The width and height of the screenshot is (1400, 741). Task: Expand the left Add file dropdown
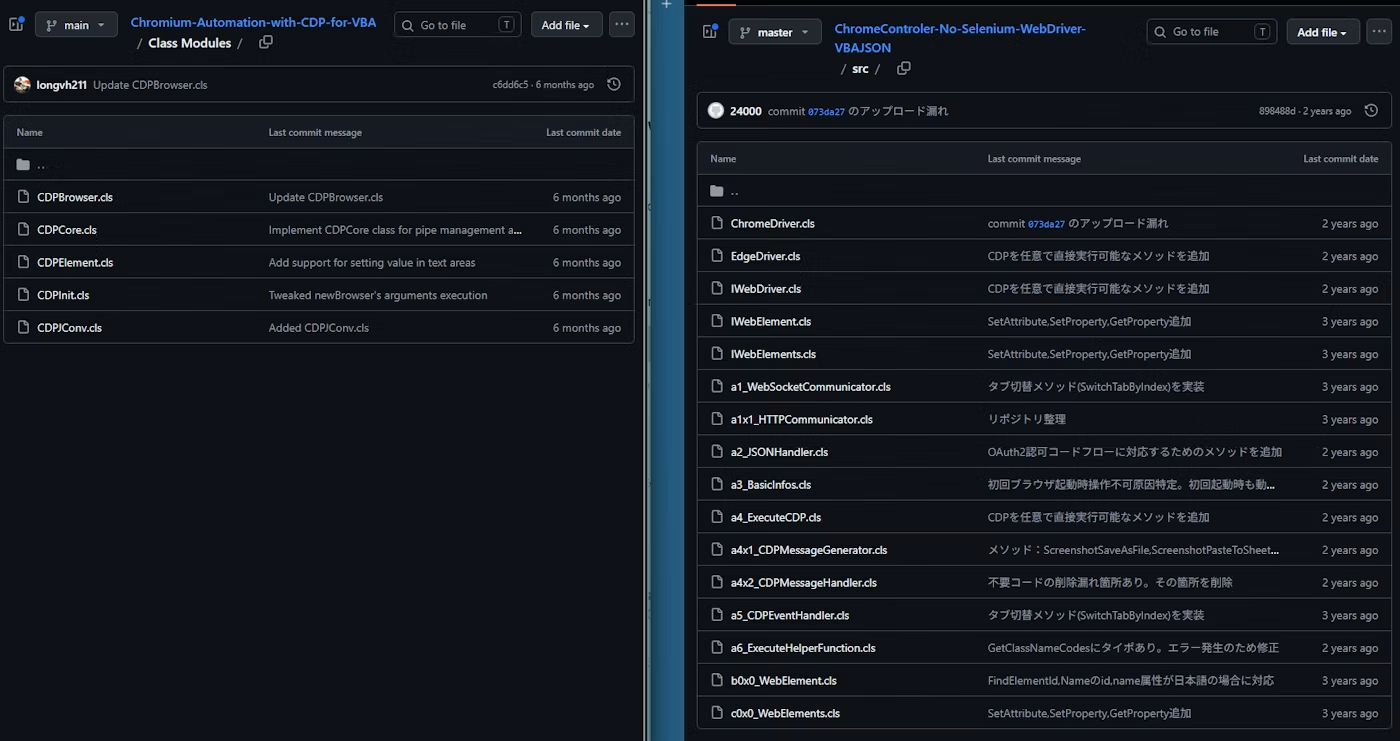tap(567, 25)
